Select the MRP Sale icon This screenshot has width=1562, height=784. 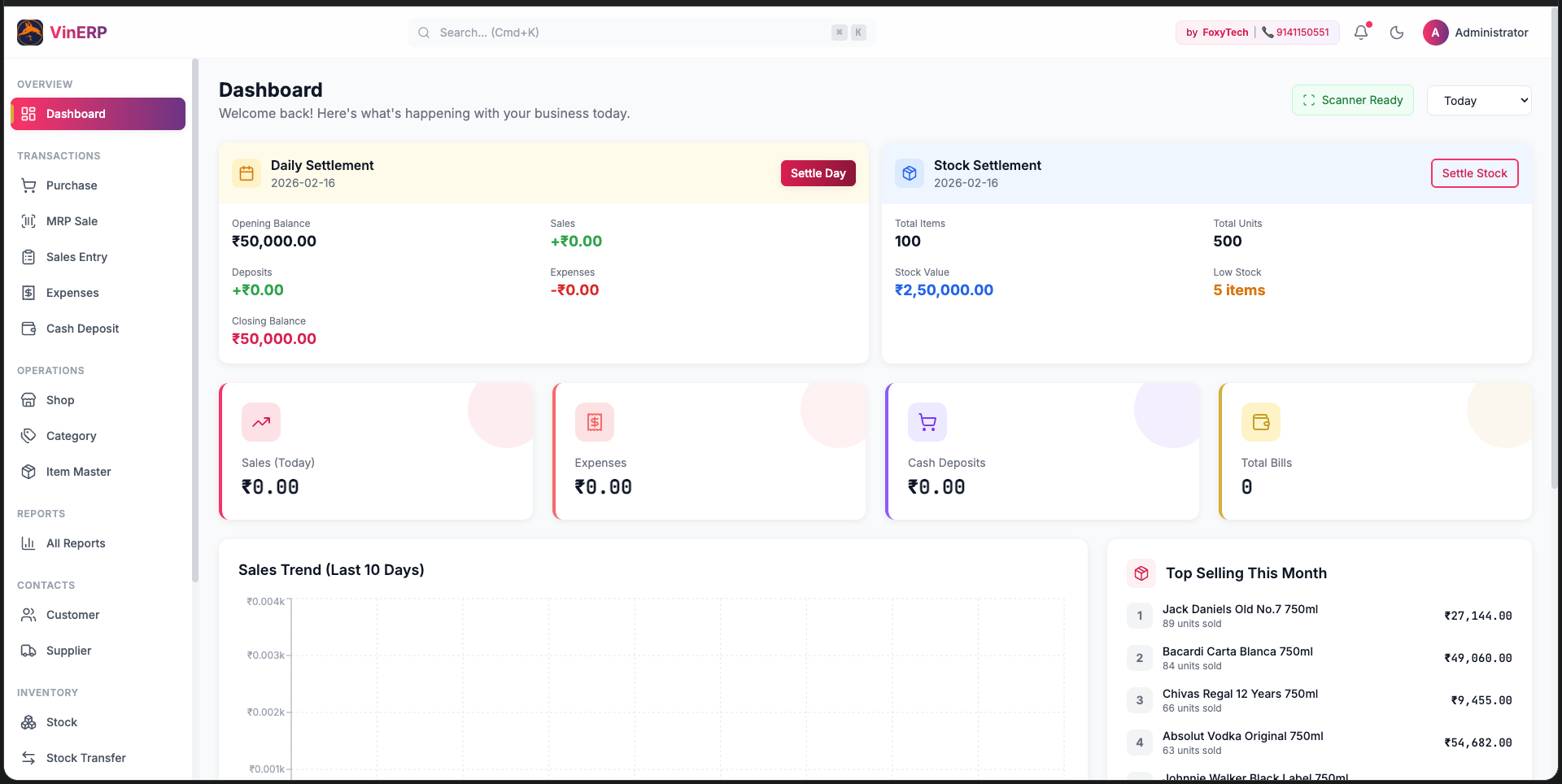29,221
